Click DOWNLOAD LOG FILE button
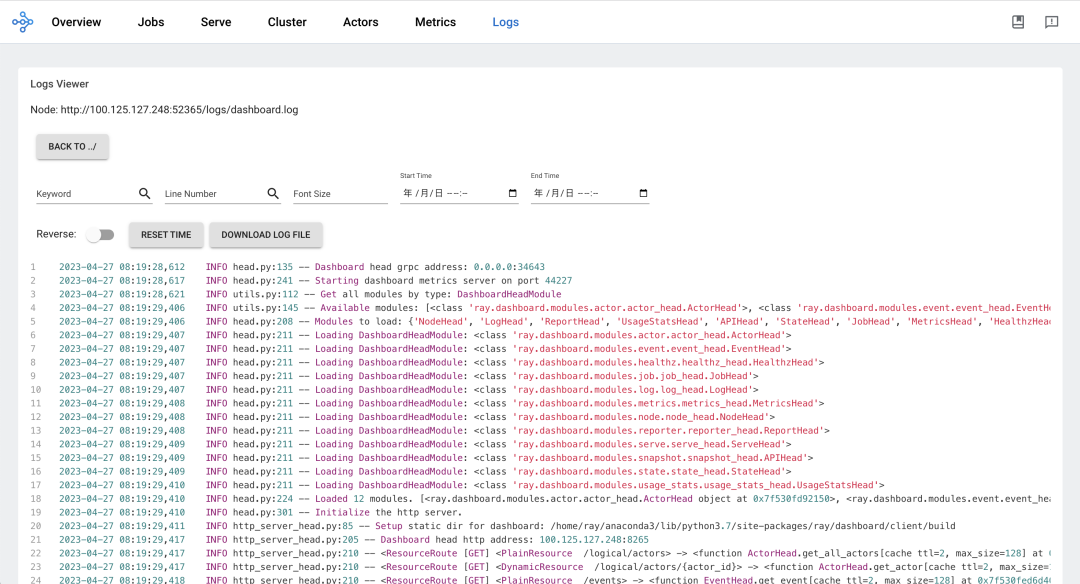 (x=266, y=235)
